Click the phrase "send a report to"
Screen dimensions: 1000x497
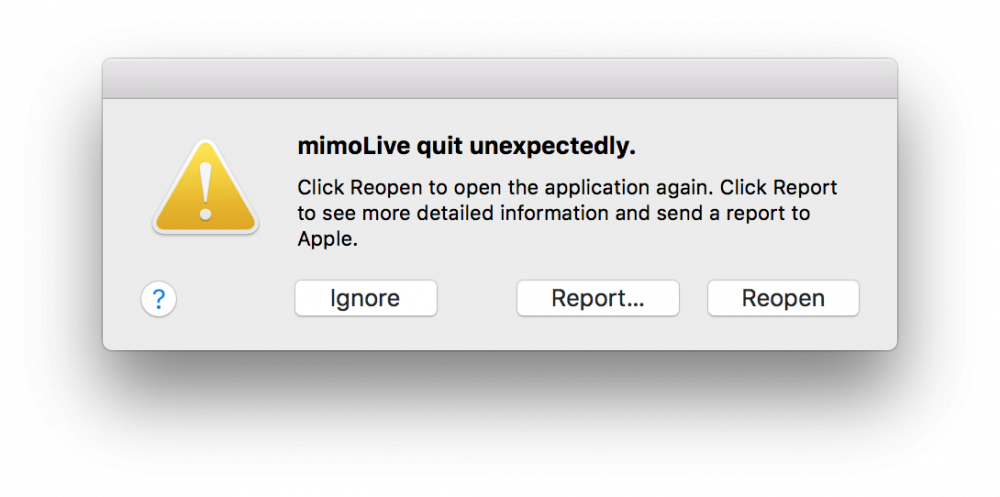[732, 213]
